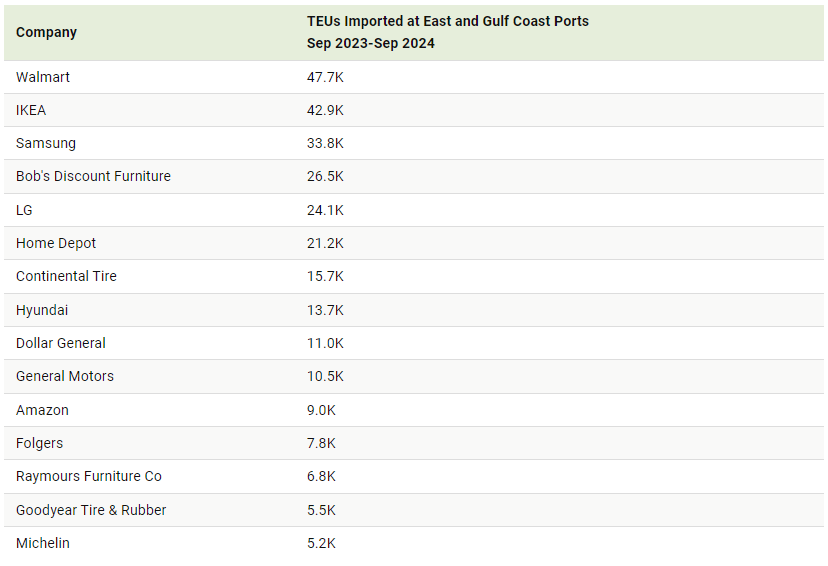Screen dimensions: 828x566
Task: Click the TEUs Imported column header
Action: coord(448,32)
